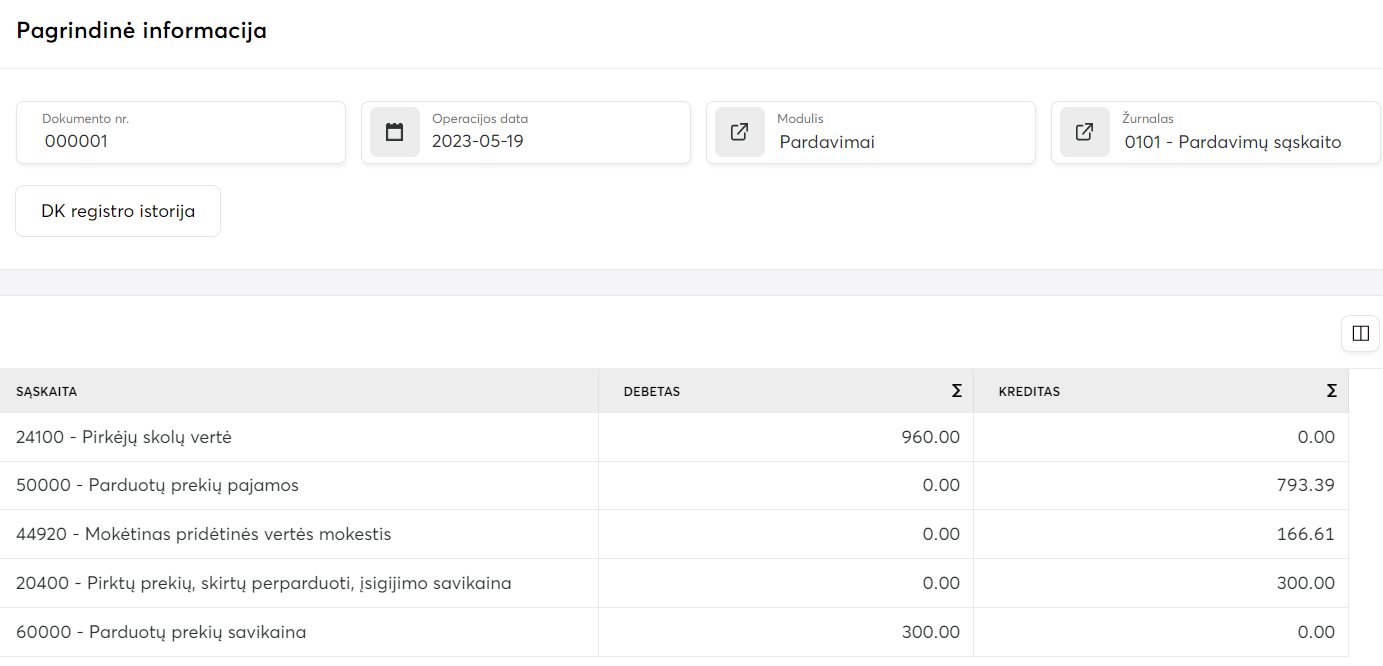
Task: Select row 24100 - Pirkėjų skolų vertė
Action: (x=124, y=437)
